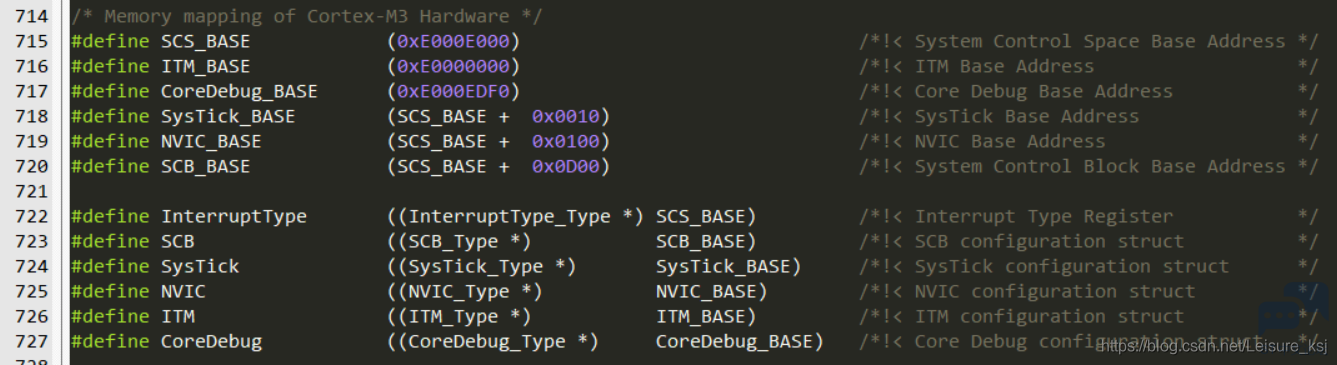Click CoreDebug_BASE reference on line 727
1337x365 pixels.
point(734,341)
